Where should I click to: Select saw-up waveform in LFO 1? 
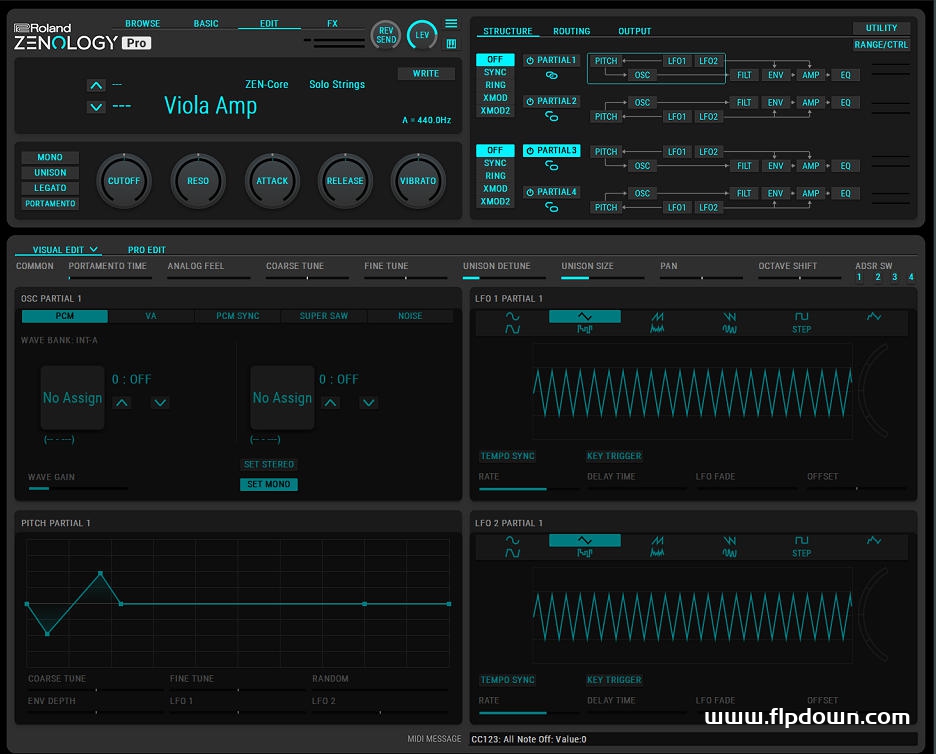657,316
